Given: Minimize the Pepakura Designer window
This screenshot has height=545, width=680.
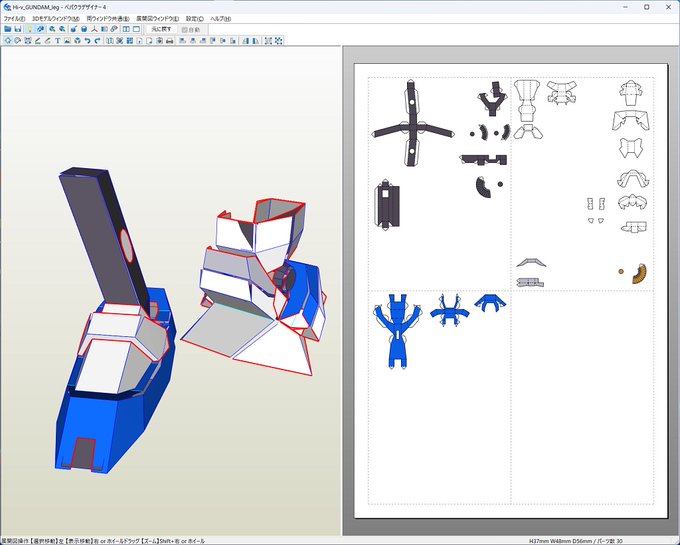Looking at the screenshot, I should tap(625, 7).
